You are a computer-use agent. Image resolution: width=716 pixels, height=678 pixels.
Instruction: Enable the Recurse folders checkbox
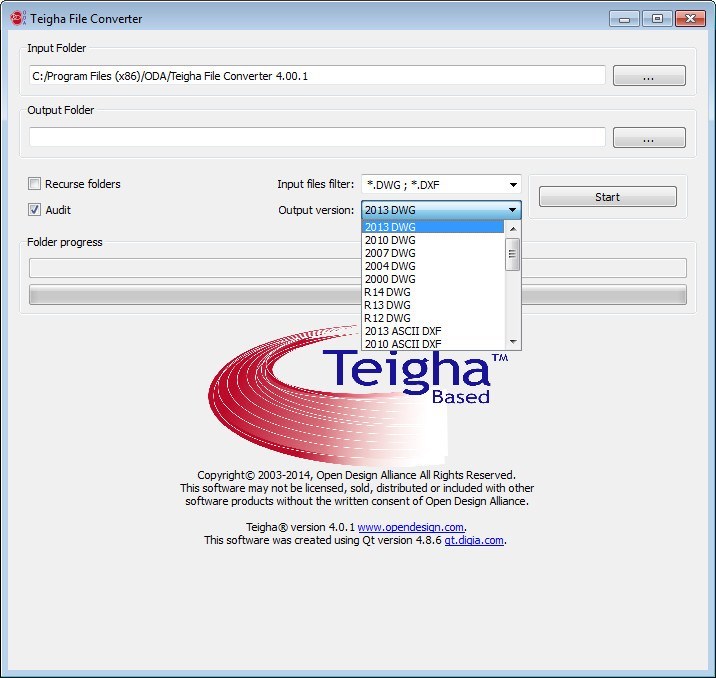pyautogui.click(x=34, y=184)
